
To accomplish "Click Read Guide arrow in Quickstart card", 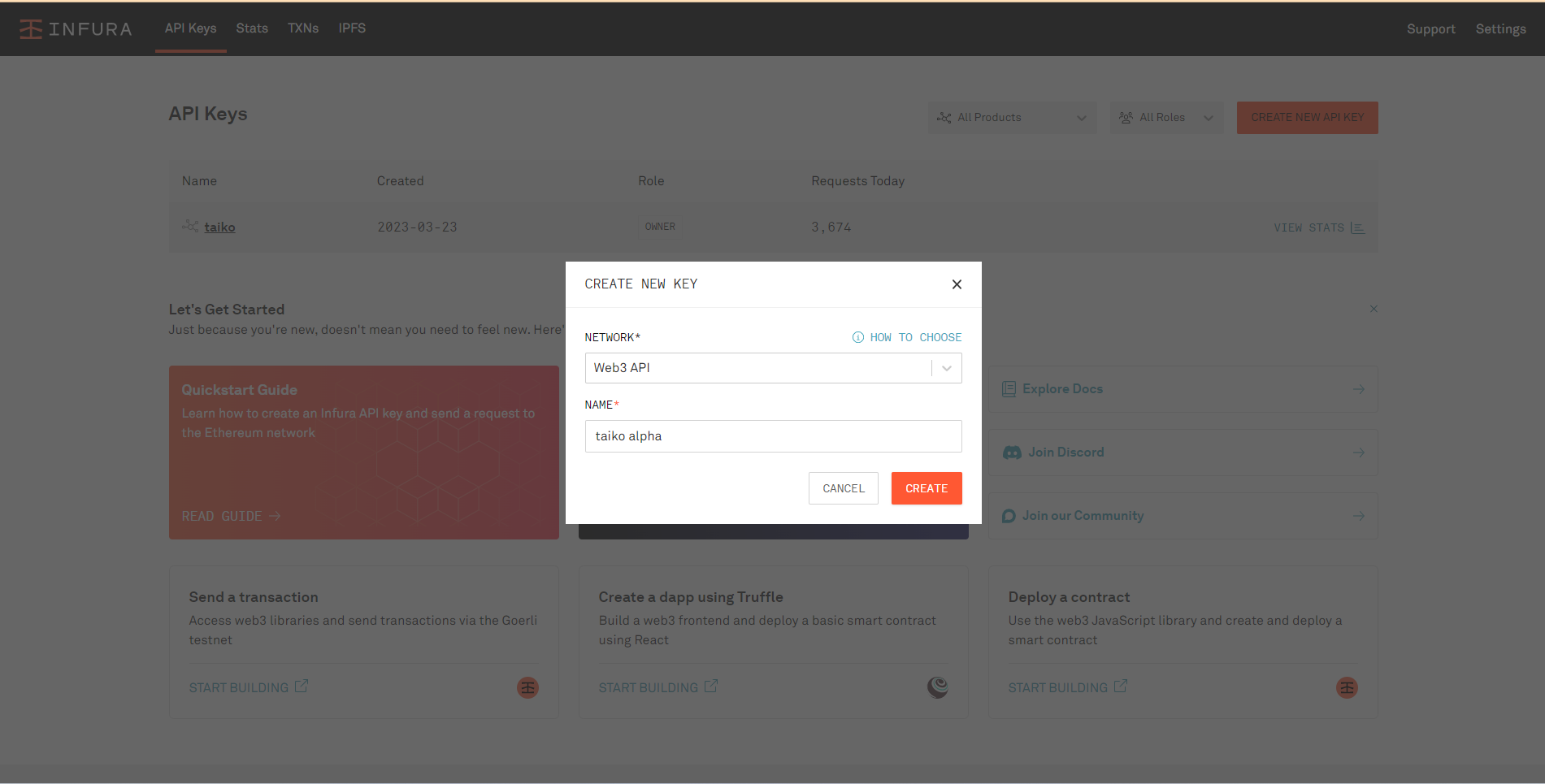I will pyautogui.click(x=275, y=516).
